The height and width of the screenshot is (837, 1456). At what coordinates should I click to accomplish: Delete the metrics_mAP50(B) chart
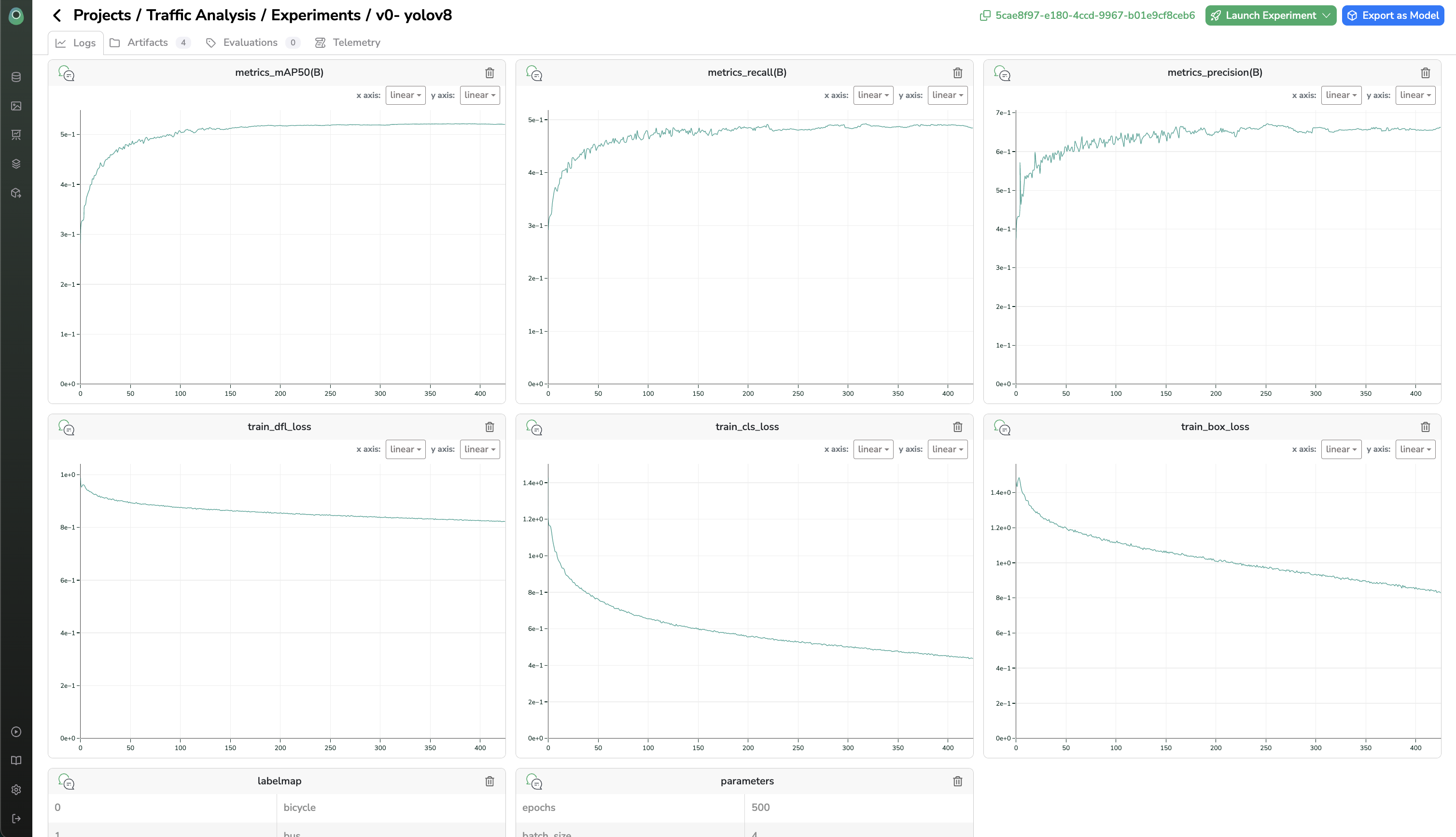click(x=489, y=73)
